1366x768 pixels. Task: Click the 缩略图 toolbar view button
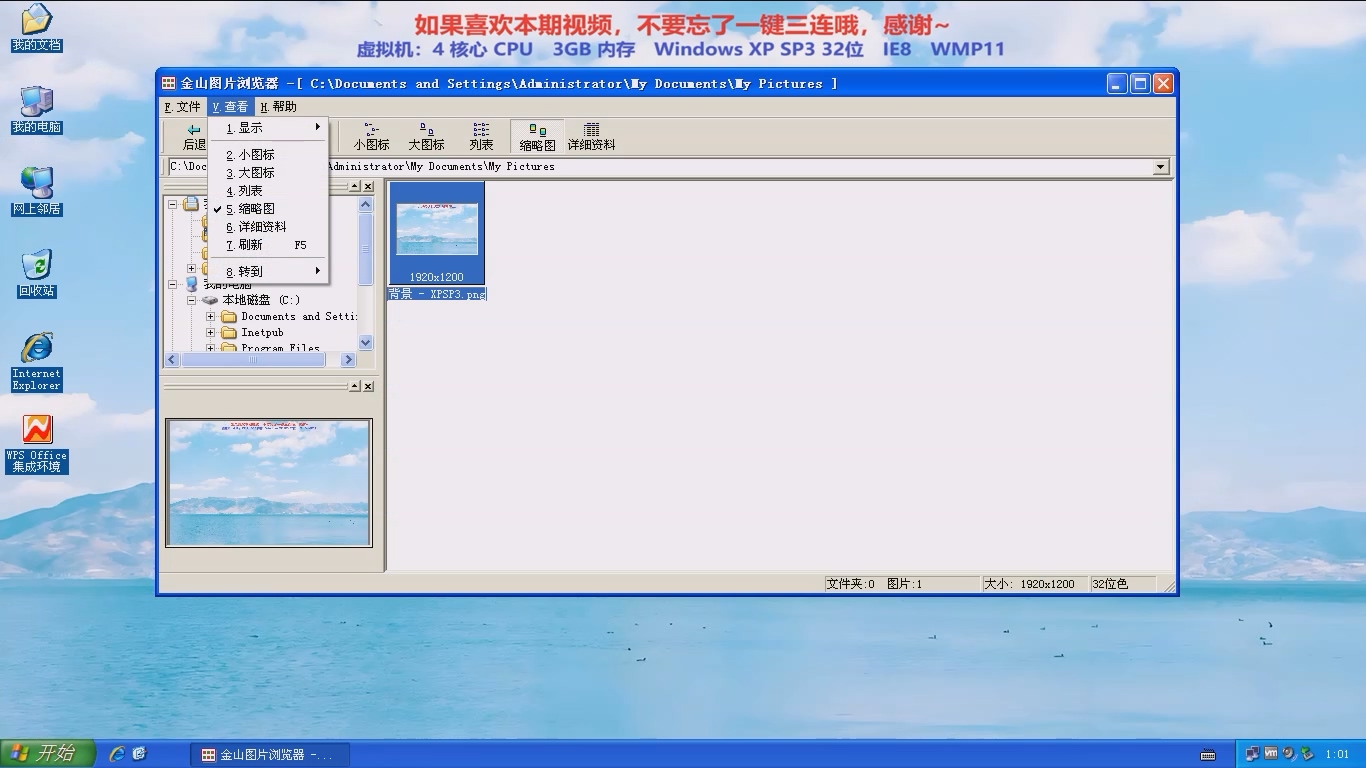pos(537,137)
